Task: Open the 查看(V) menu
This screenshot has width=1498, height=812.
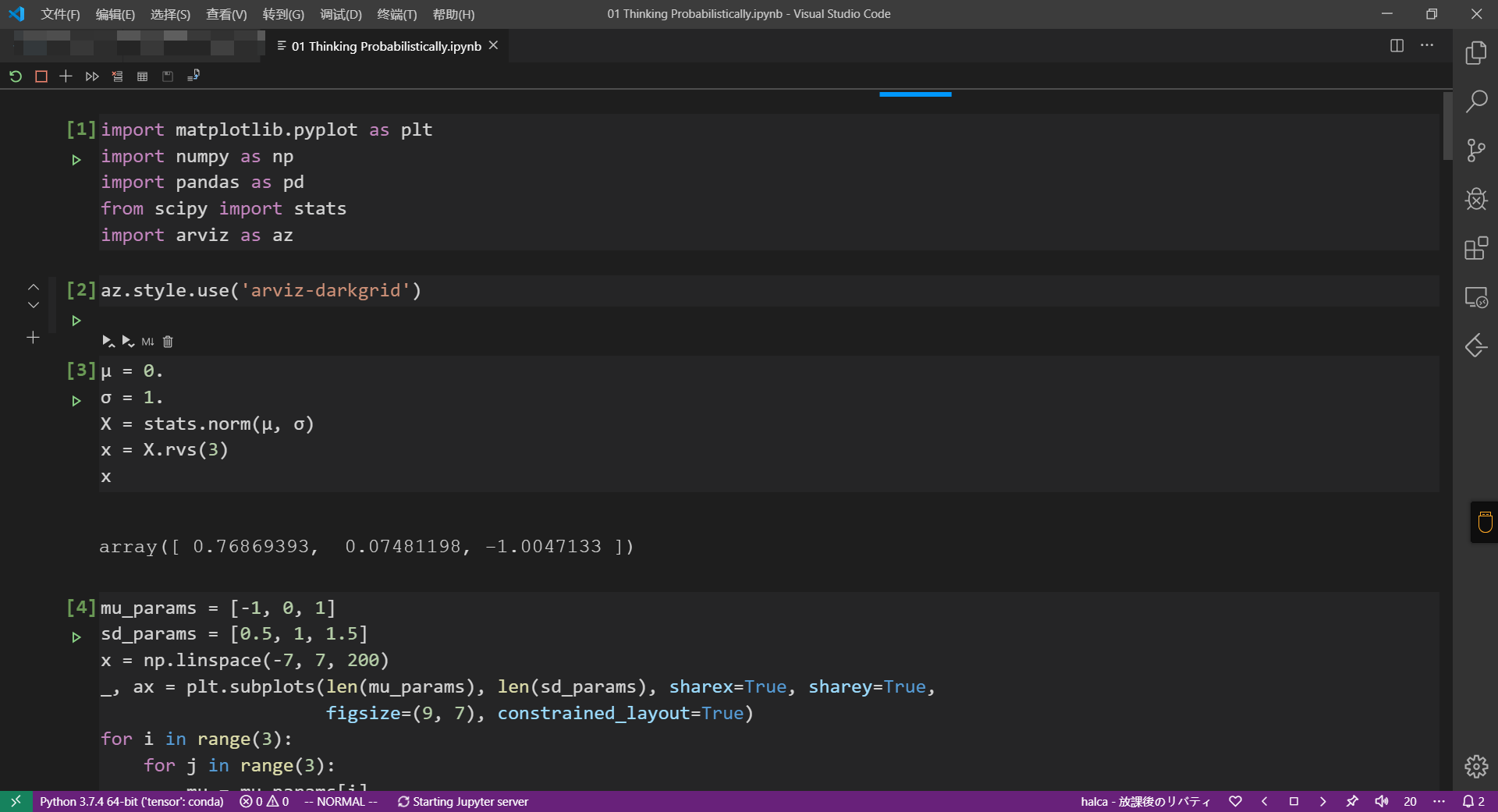Action: [x=226, y=14]
